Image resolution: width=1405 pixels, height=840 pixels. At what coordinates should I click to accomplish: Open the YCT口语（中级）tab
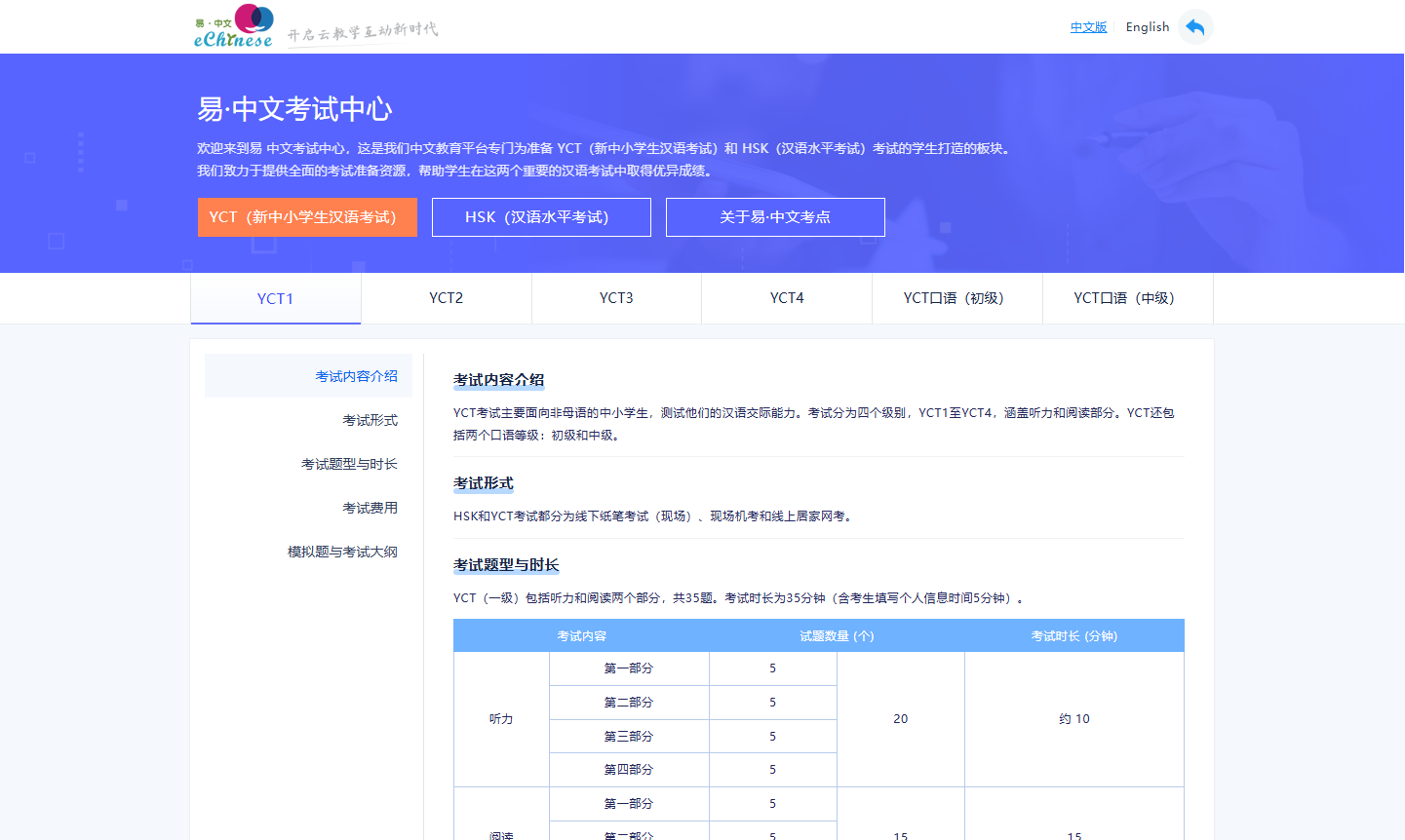click(1127, 298)
